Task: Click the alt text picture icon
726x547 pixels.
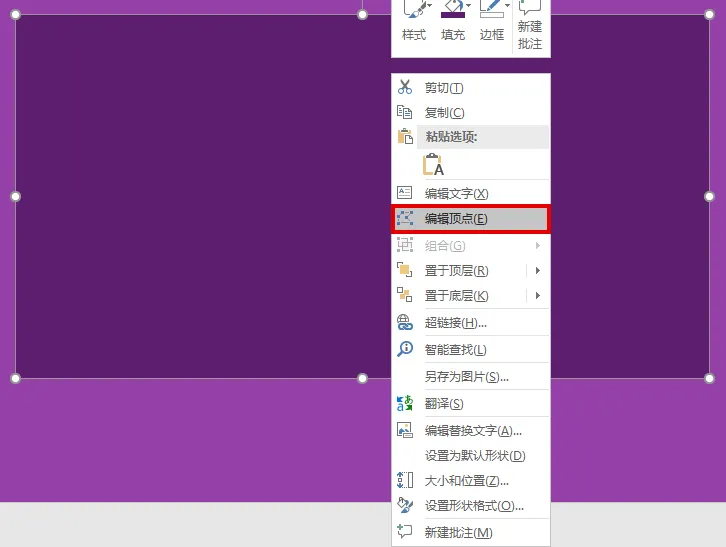Action: 405,430
